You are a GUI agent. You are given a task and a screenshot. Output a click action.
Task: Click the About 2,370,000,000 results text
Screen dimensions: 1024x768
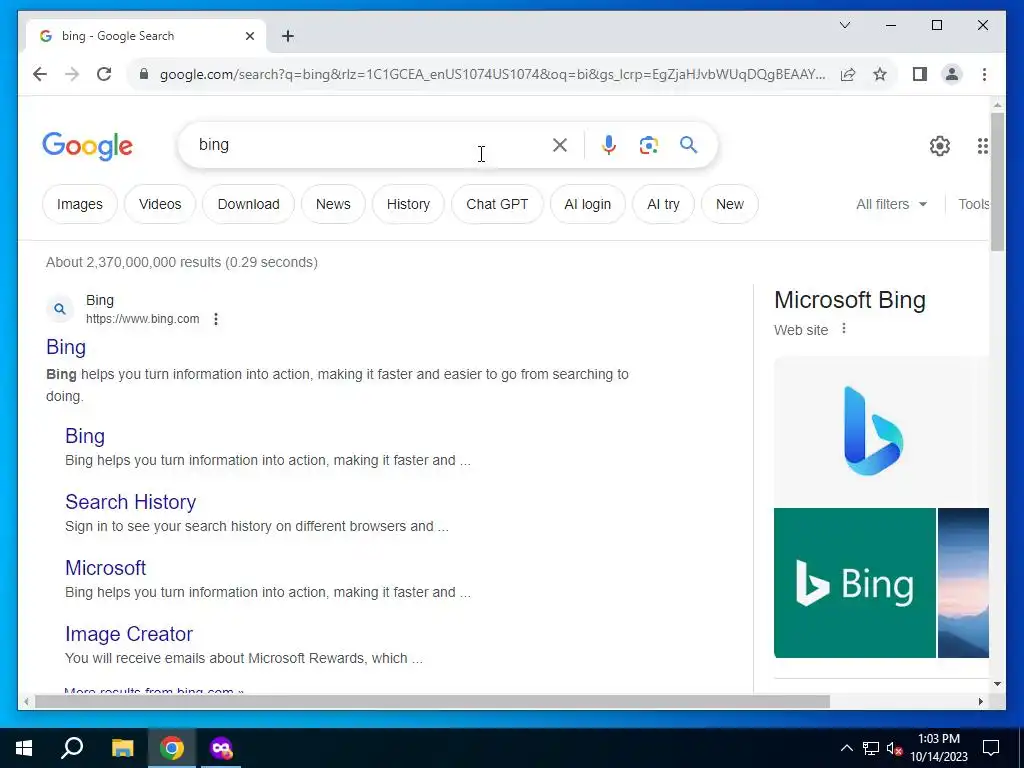pos(182,263)
